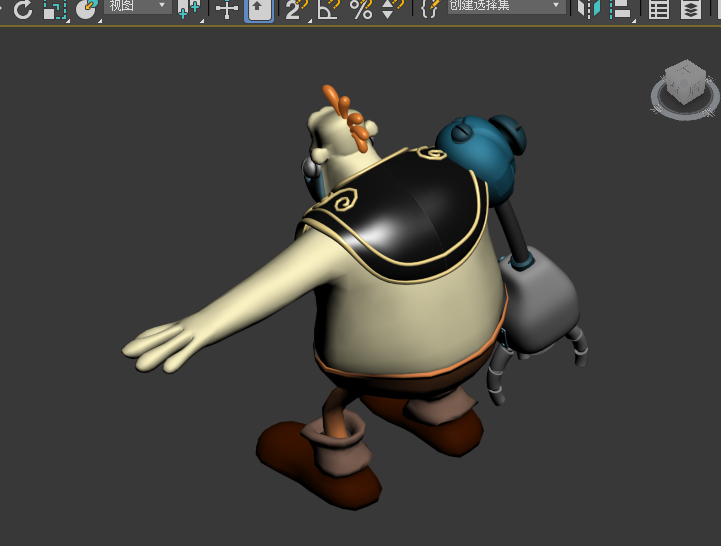Toggle the 2D Snaps button
Viewport: 721px width, 546px height.
pyautogui.click(x=295, y=10)
